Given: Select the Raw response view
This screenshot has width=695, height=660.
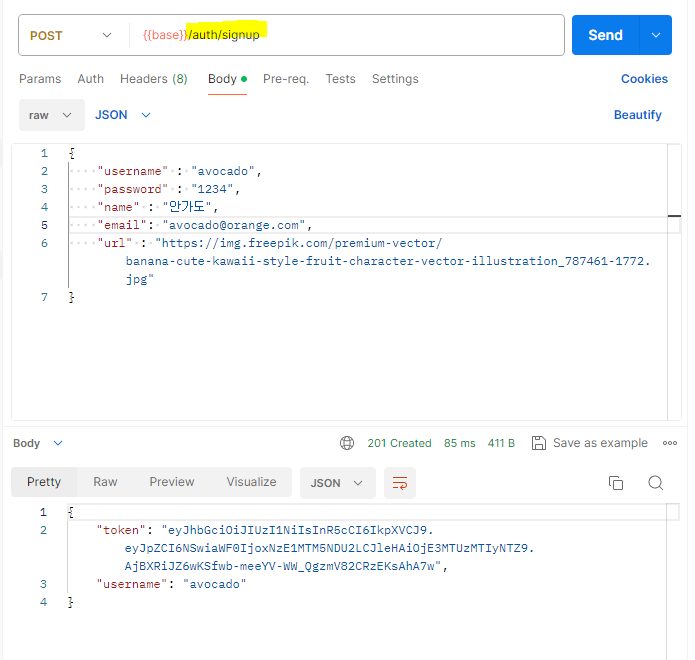Looking at the screenshot, I should [105, 482].
